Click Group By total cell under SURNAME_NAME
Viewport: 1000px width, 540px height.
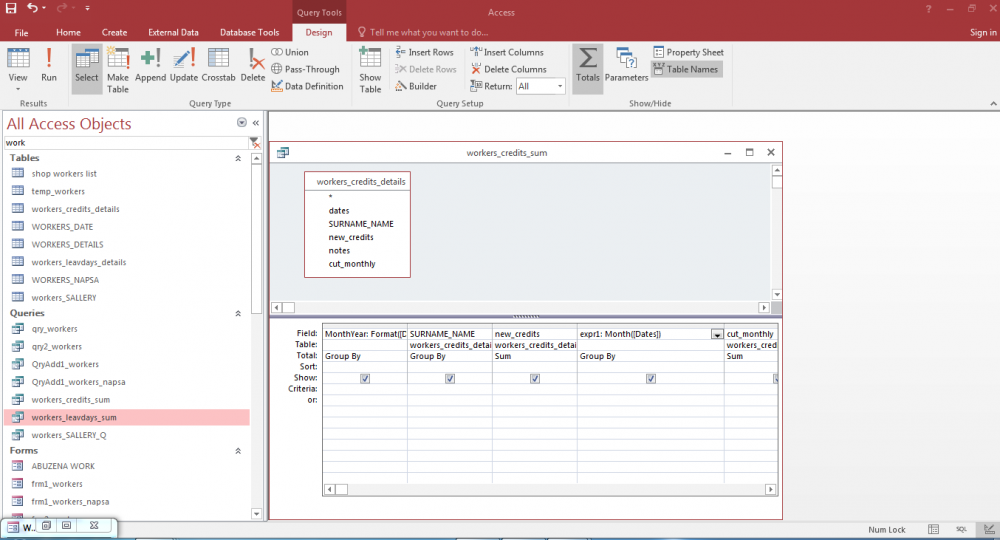coord(450,356)
